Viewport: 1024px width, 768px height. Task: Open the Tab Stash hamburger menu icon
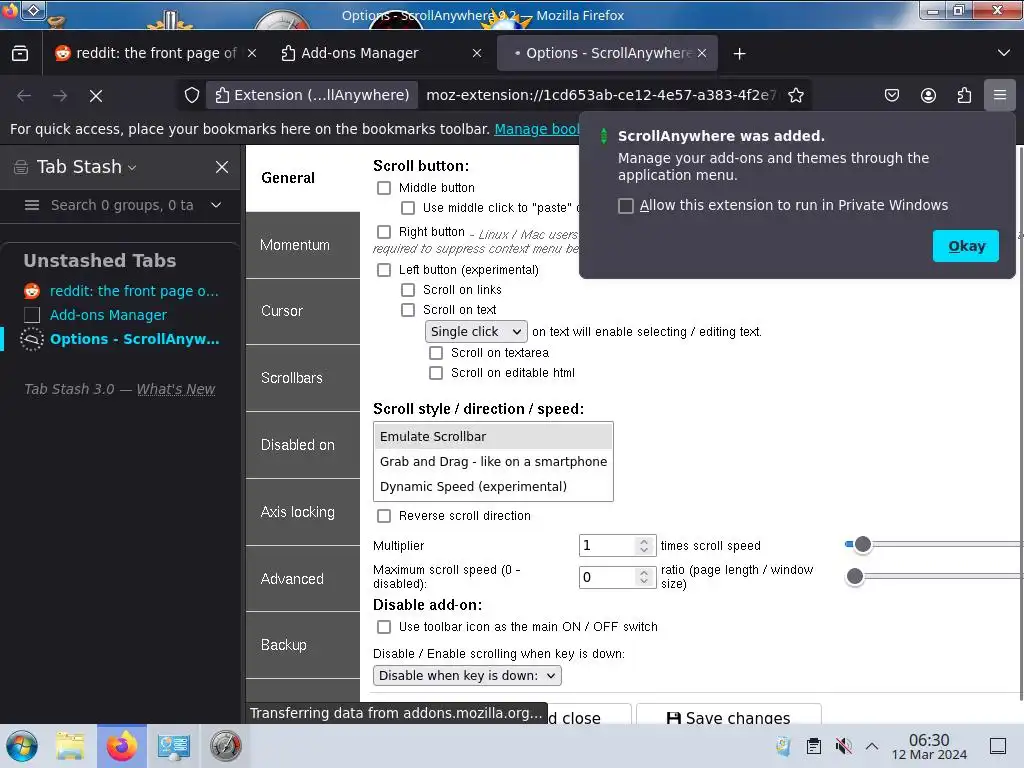click(31, 206)
